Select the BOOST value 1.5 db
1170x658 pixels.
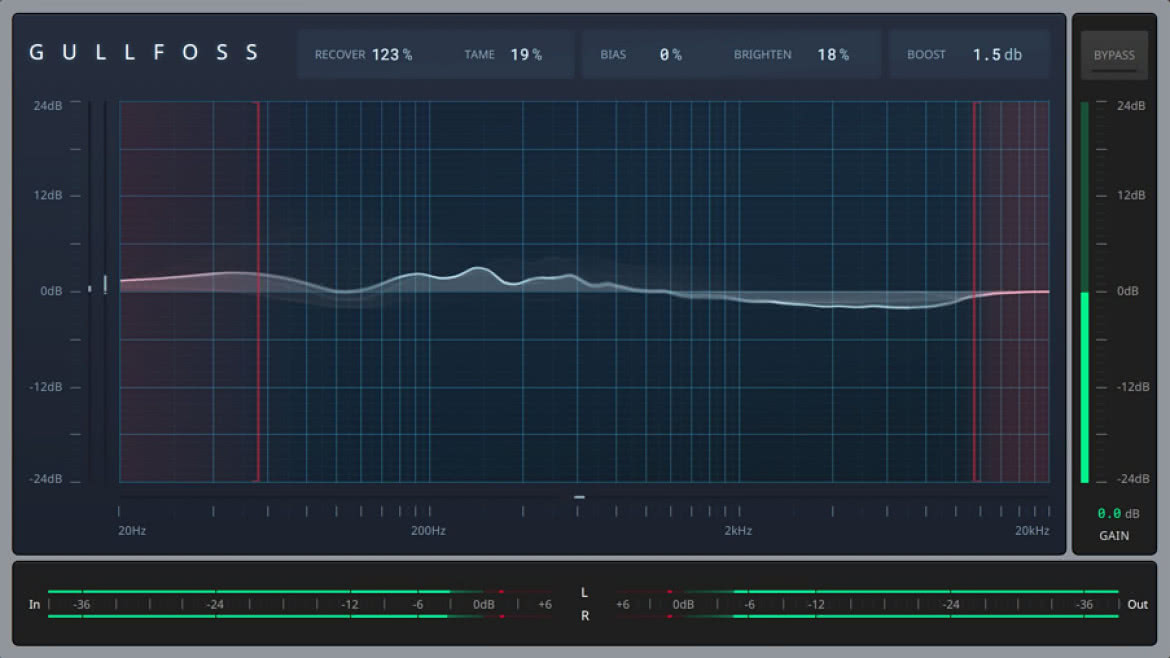997,54
